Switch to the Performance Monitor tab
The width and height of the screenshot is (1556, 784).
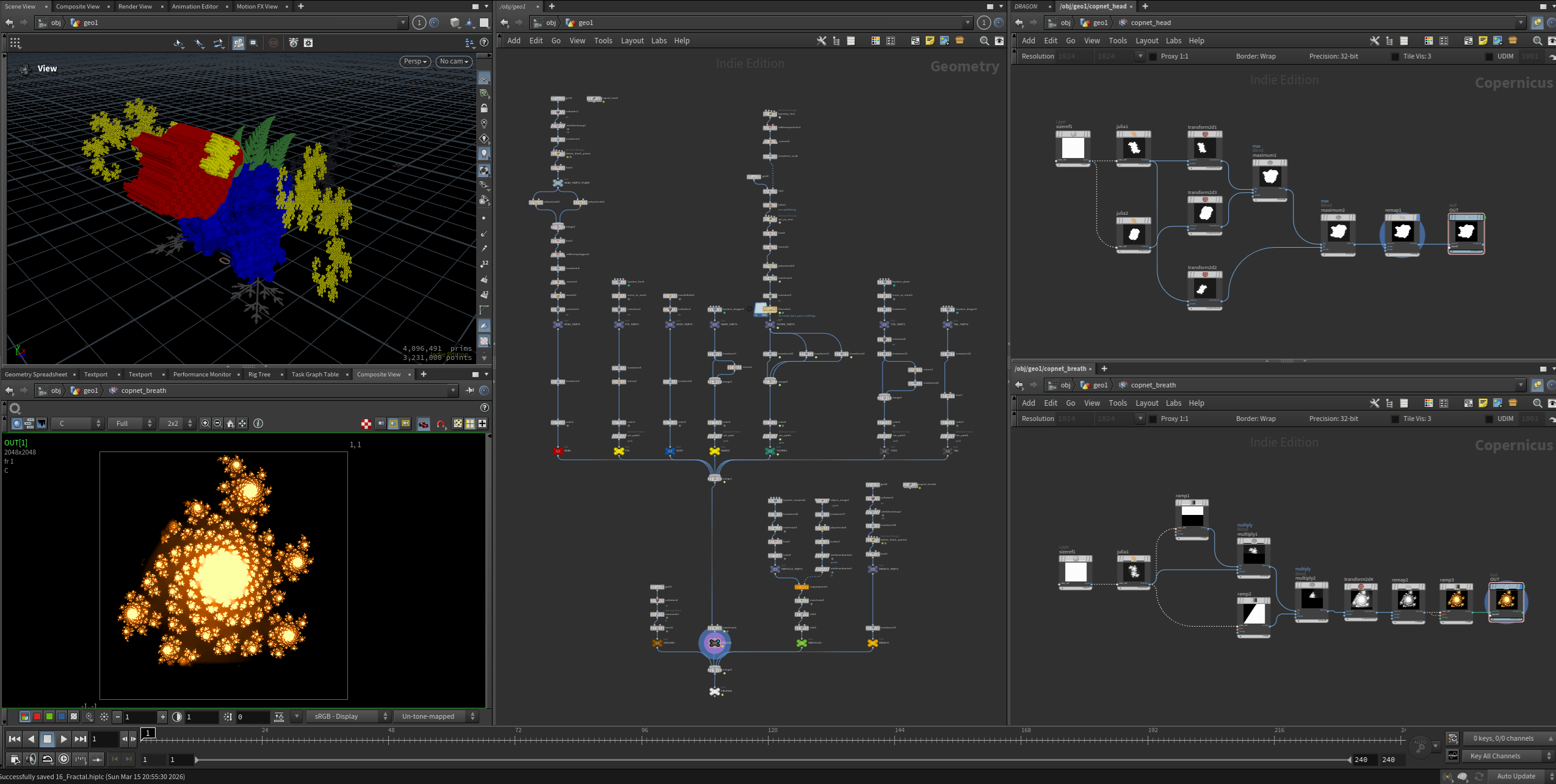tap(202, 374)
